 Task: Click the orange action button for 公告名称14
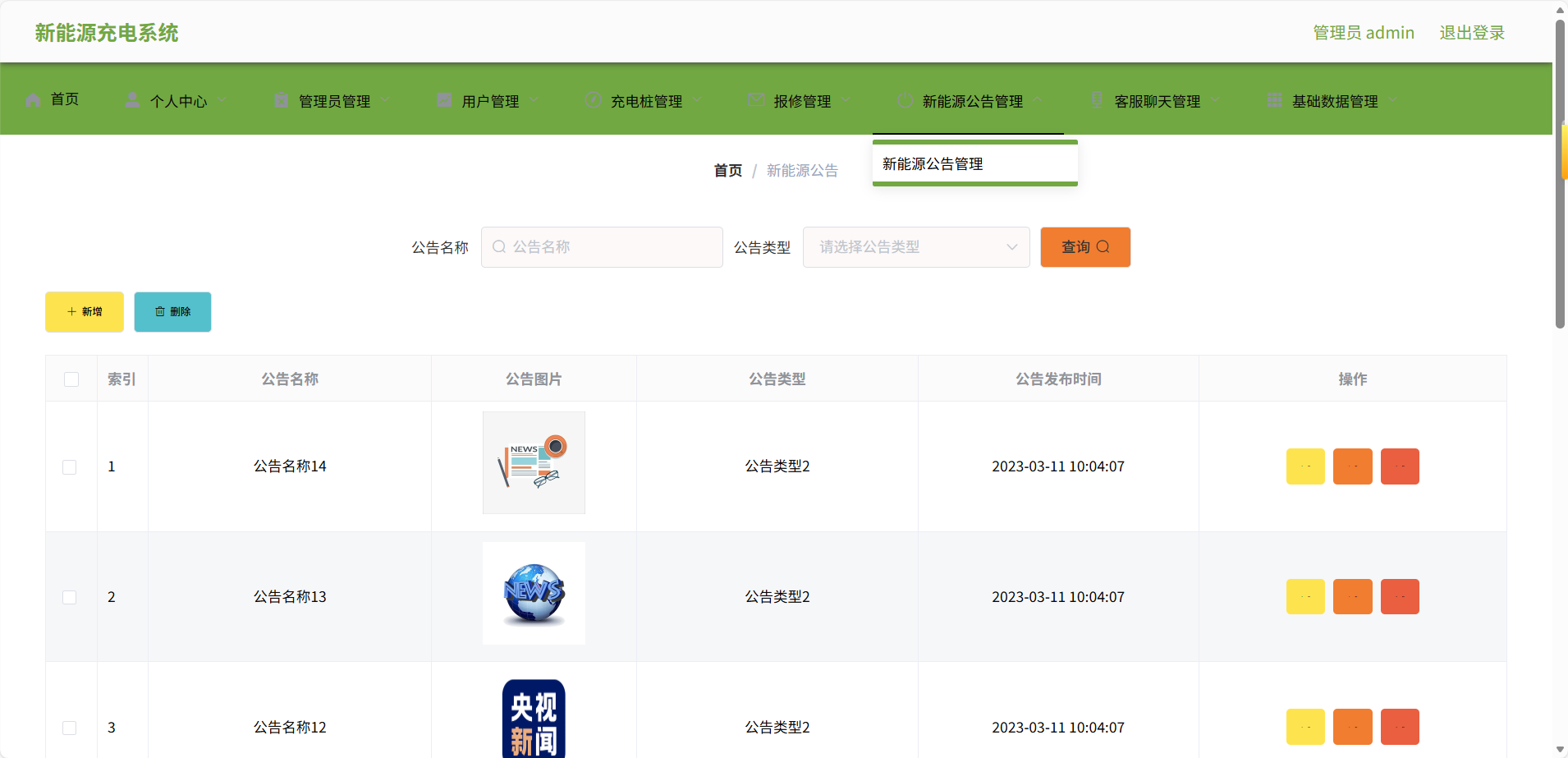pyautogui.click(x=1353, y=466)
